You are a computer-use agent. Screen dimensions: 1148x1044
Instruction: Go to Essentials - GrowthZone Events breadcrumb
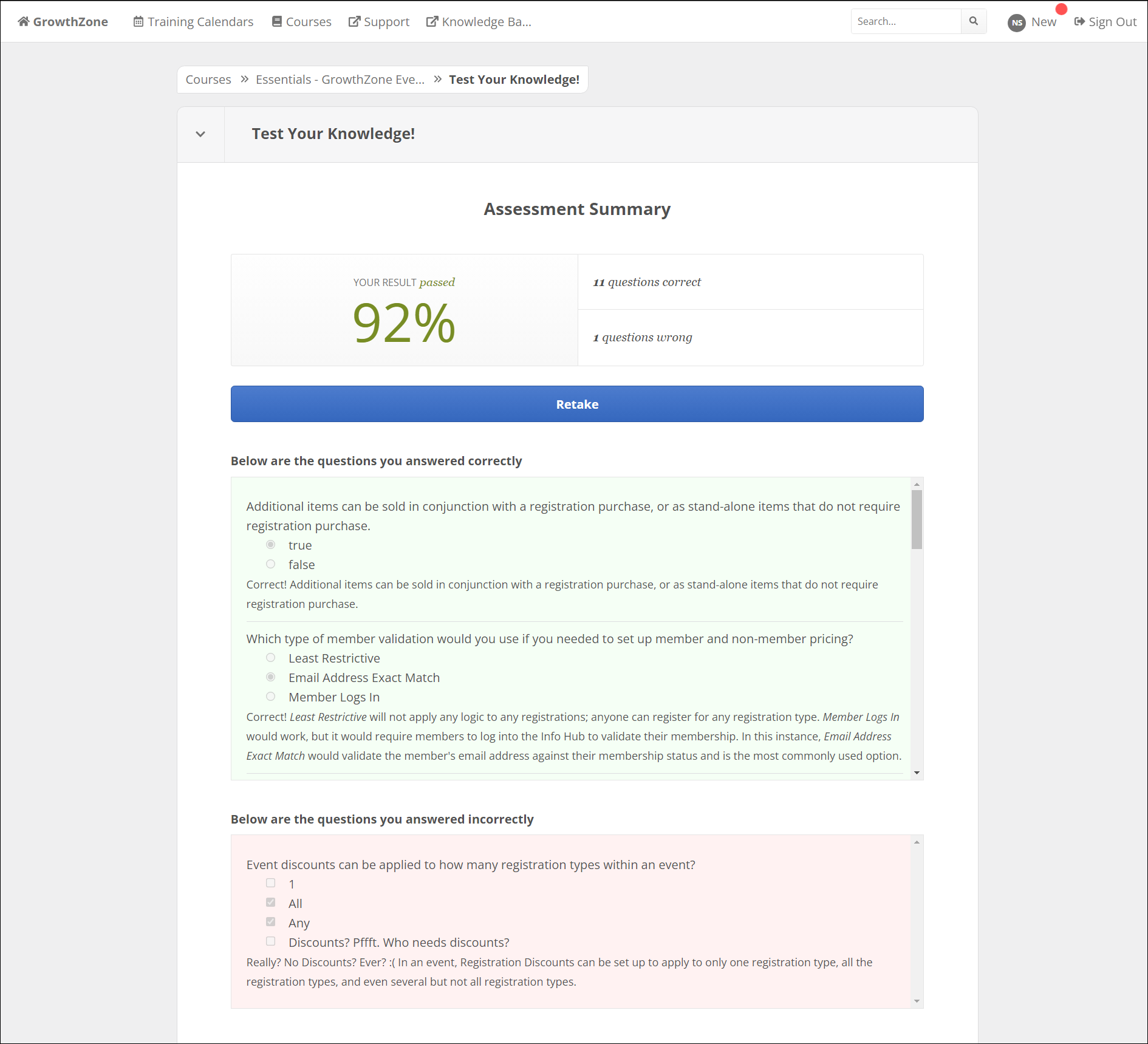coord(340,80)
